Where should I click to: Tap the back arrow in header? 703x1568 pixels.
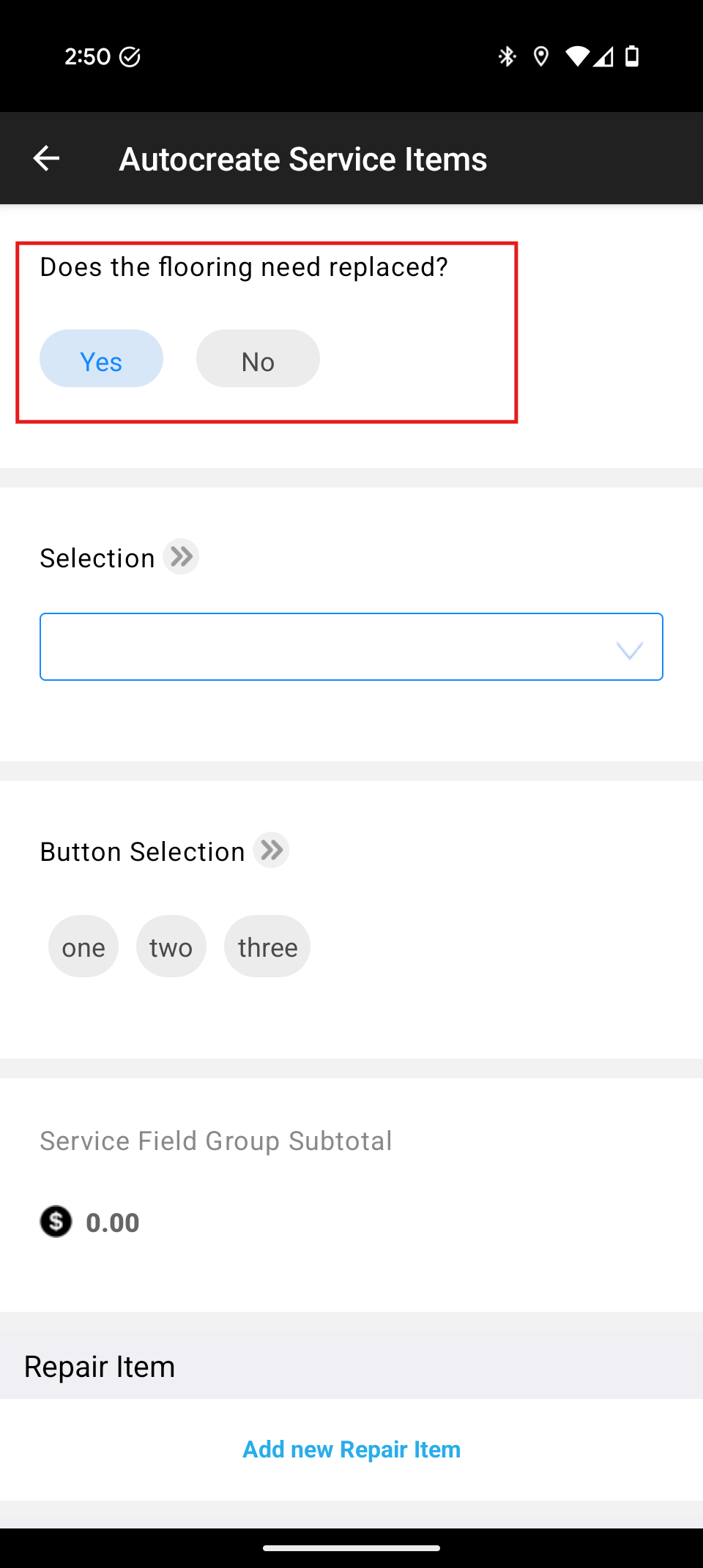[x=46, y=158]
